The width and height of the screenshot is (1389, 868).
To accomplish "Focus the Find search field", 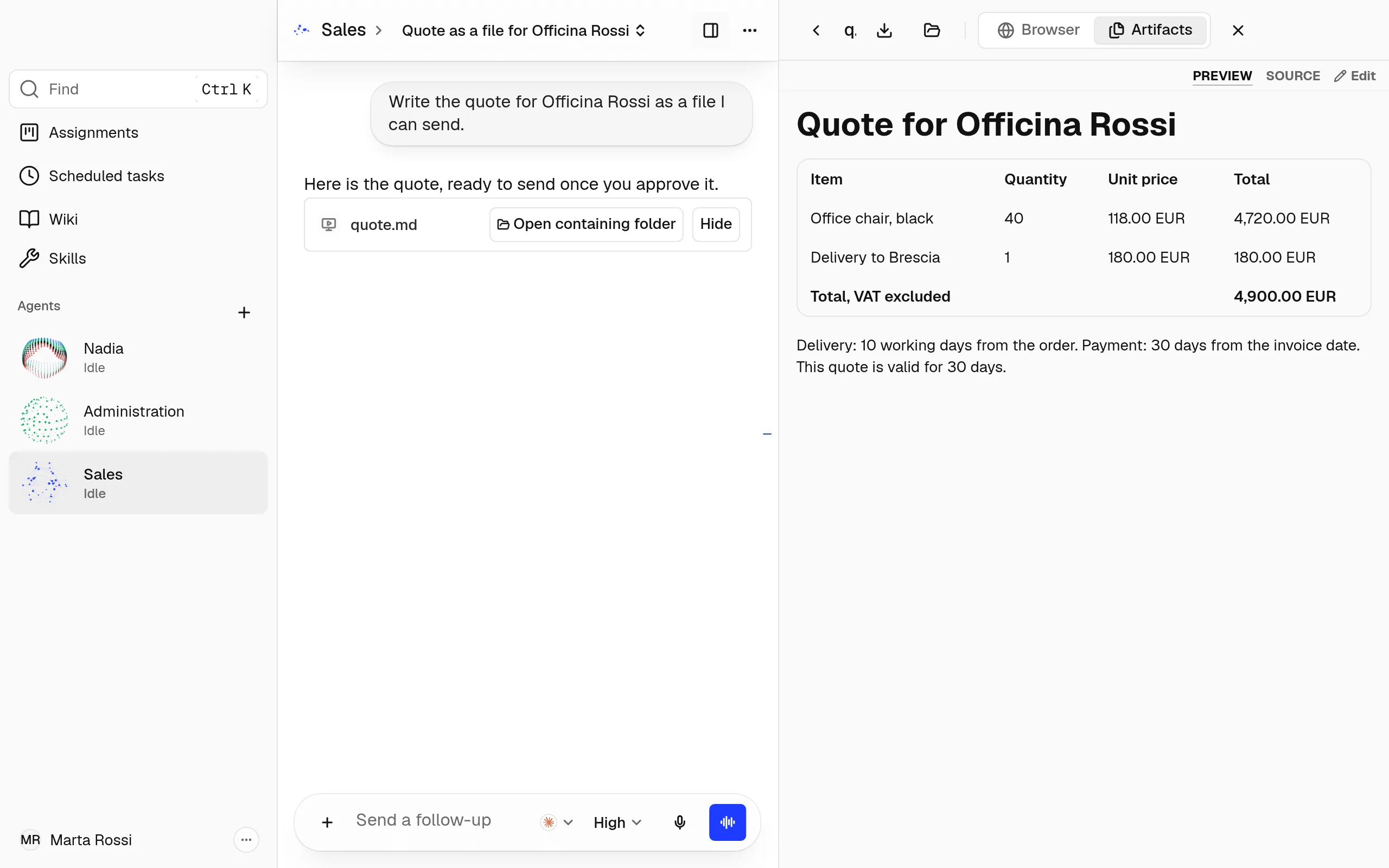I will [x=138, y=89].
